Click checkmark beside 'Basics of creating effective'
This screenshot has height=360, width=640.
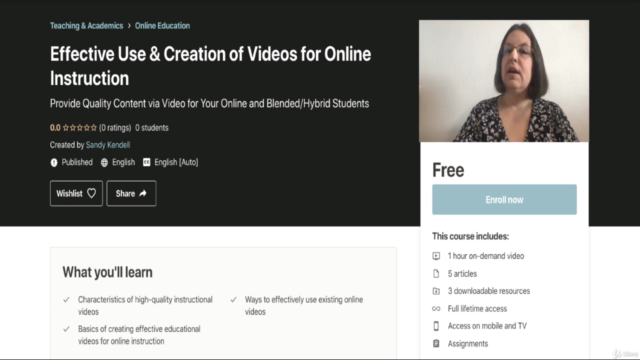click(x=66, y=329)
